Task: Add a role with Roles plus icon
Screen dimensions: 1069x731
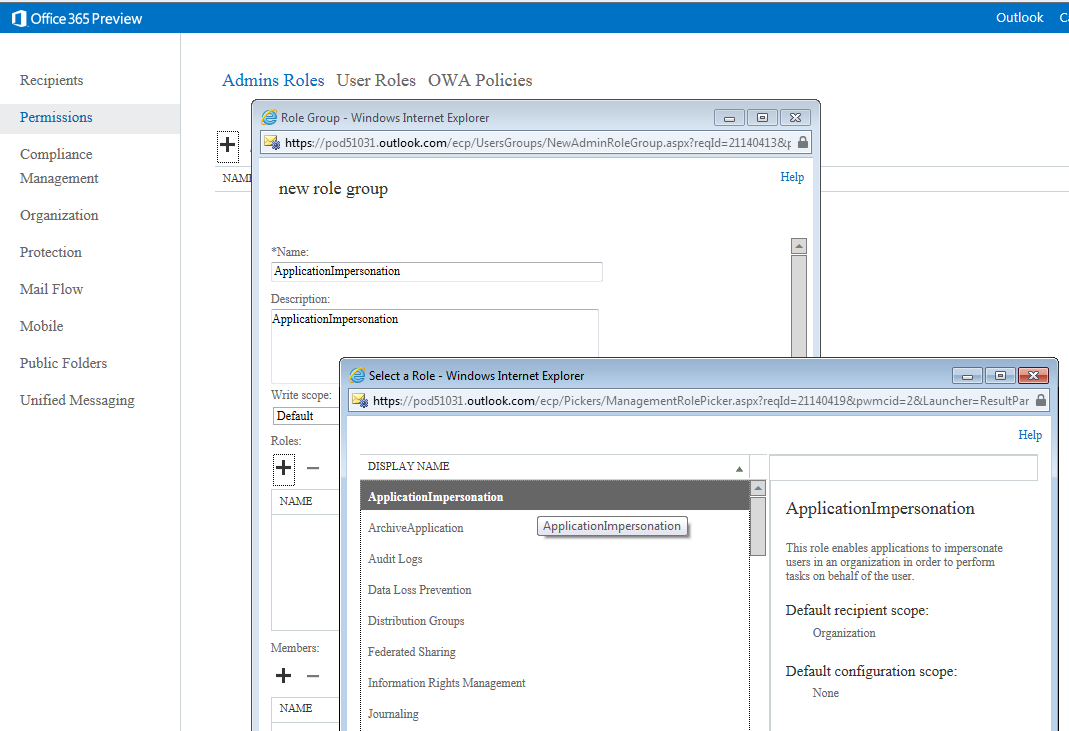Action: (284, 468)
